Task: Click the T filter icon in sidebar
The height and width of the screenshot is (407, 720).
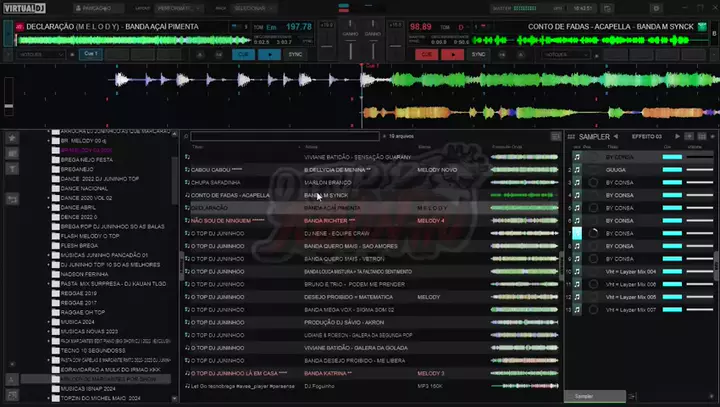Action: pos(12,170)
